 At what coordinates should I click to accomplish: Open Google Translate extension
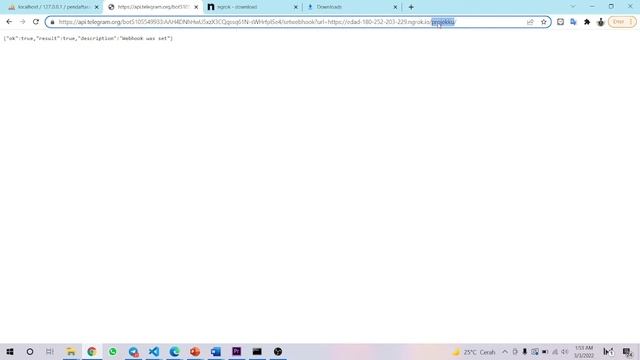pyautogui.click(x=573, y=22)
